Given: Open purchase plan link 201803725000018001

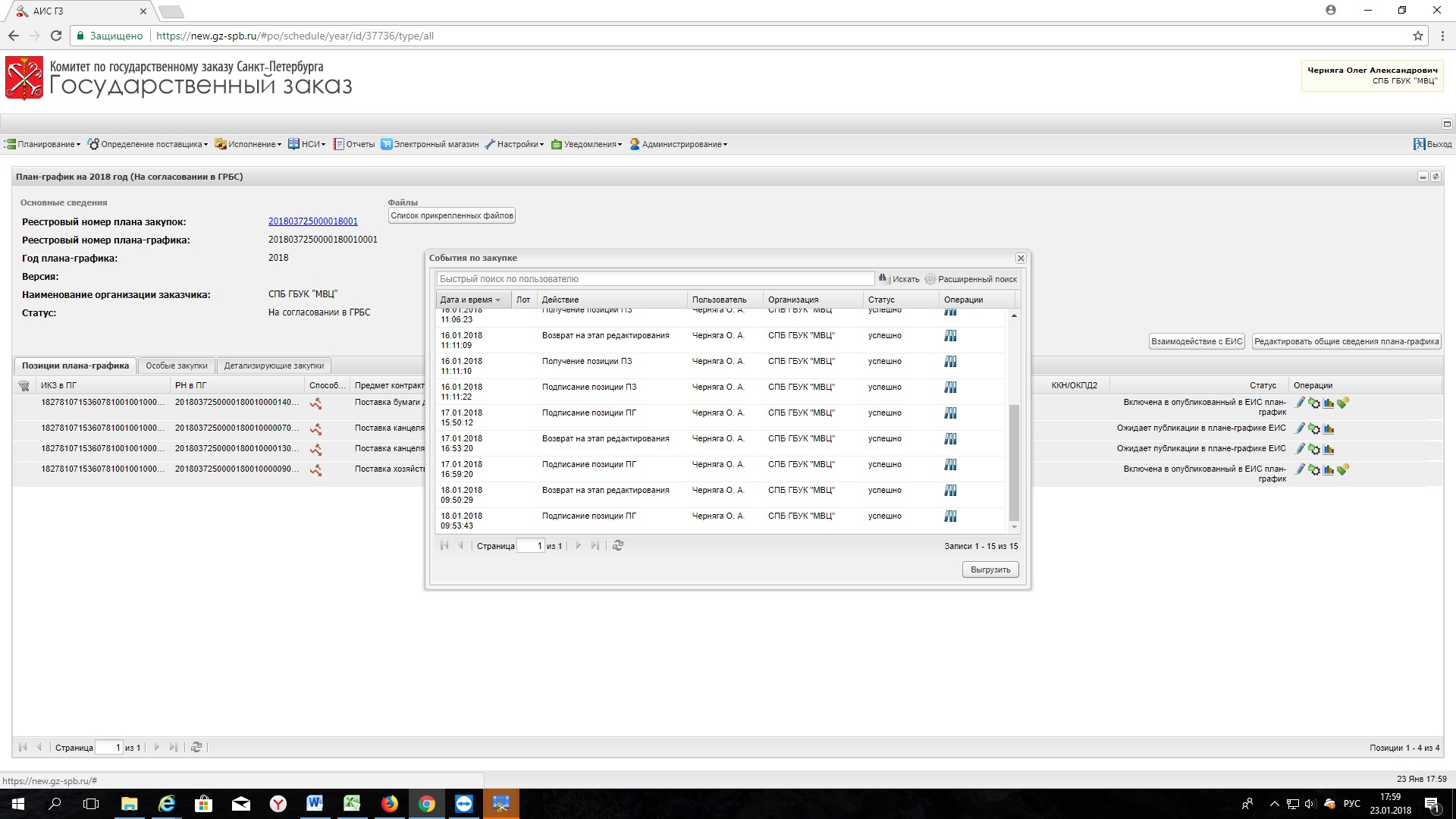Looking at the screenshot, I should point(312,221).
